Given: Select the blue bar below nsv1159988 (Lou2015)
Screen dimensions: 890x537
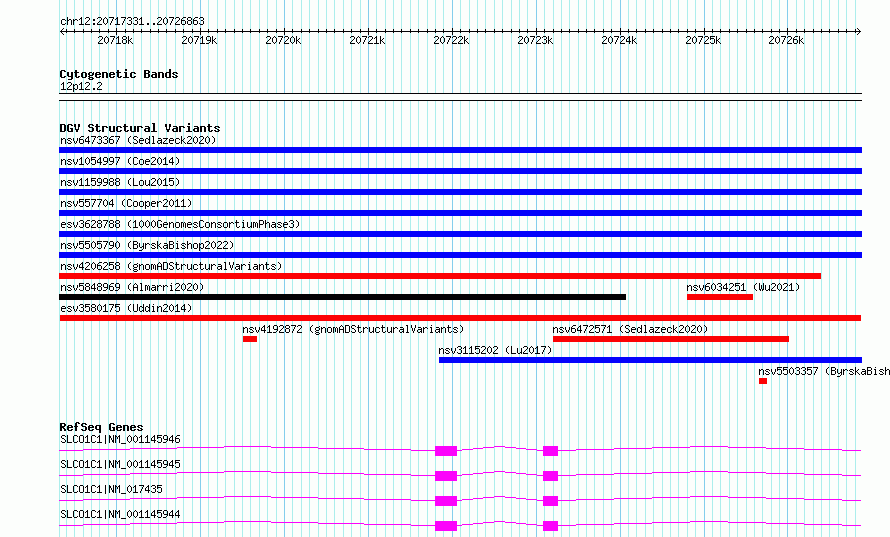Looking at the screenshot, I should [x=460, y=192].
